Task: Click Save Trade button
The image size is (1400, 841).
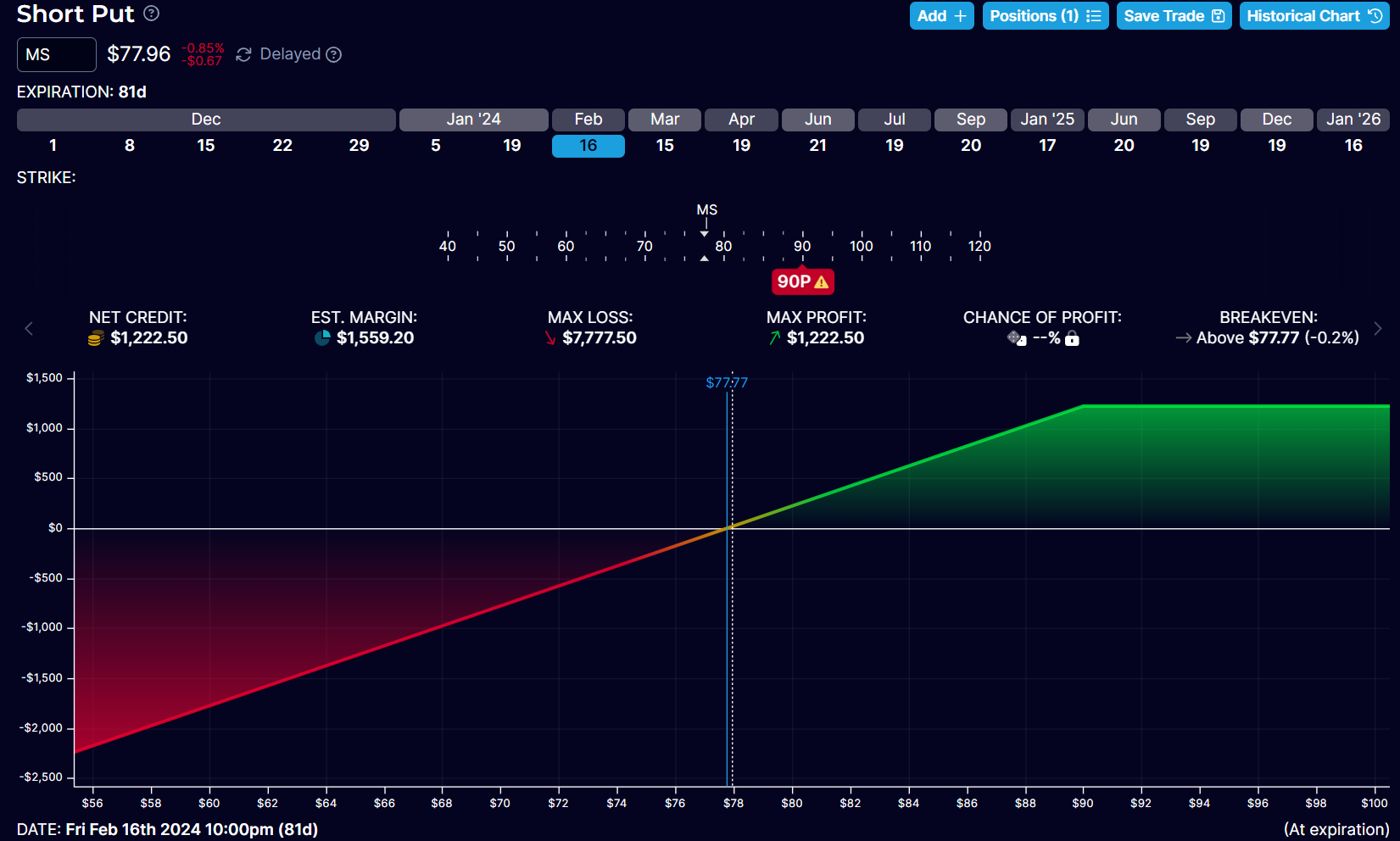Action: point(1174,16)
